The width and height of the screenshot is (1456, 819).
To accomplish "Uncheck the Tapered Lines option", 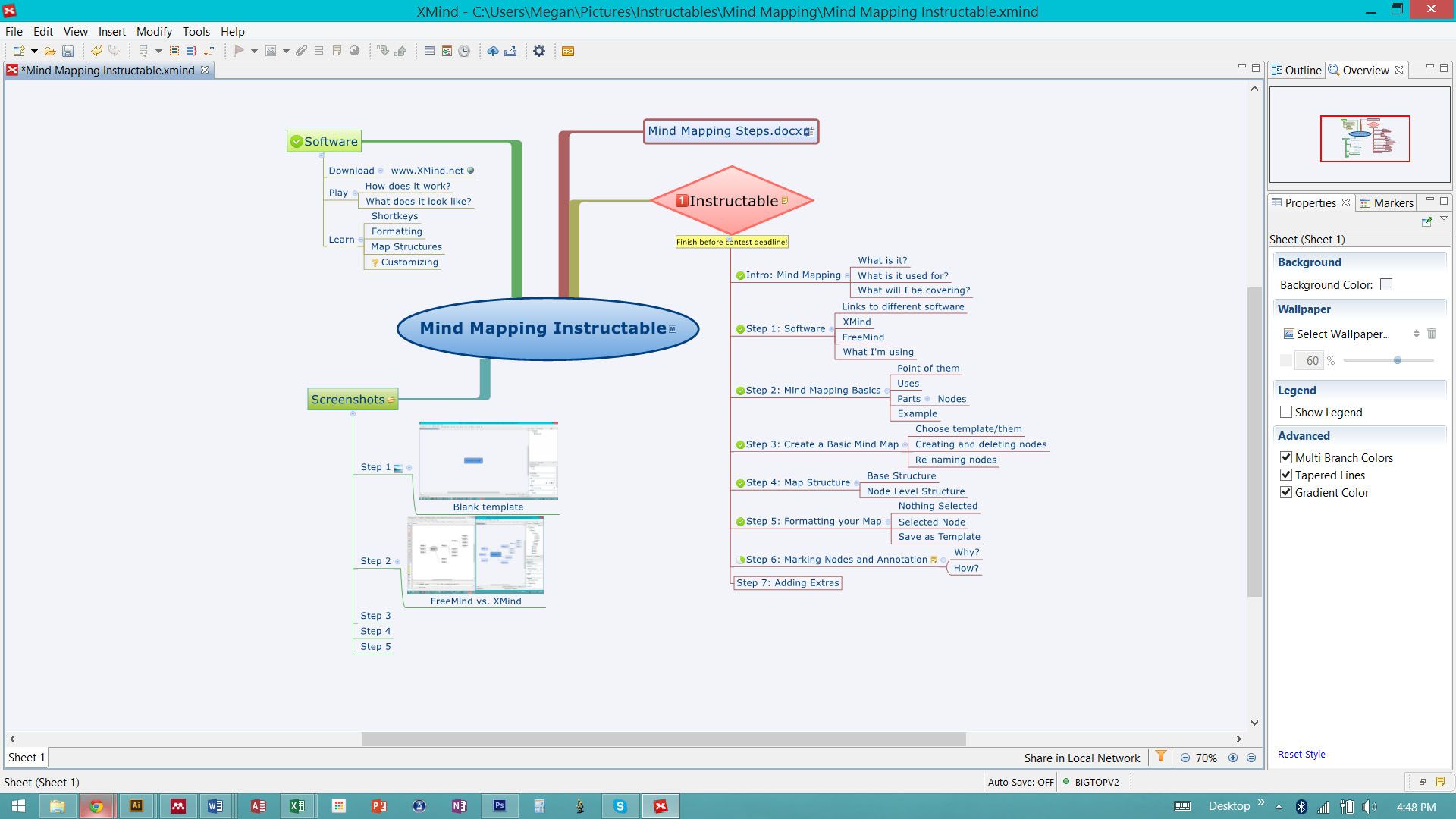I will click(1286, 475).
